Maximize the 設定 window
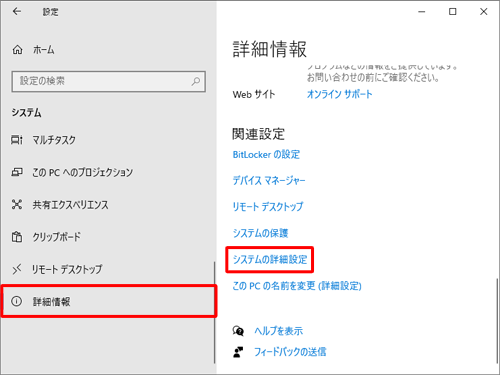The height and width of the screenshot is (375, 500). (x=453, y=12)
